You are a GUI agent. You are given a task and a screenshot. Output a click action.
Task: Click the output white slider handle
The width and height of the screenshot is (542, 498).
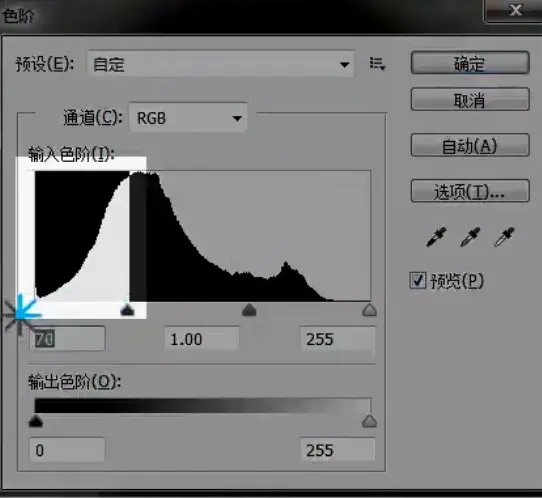pos(370,421)
